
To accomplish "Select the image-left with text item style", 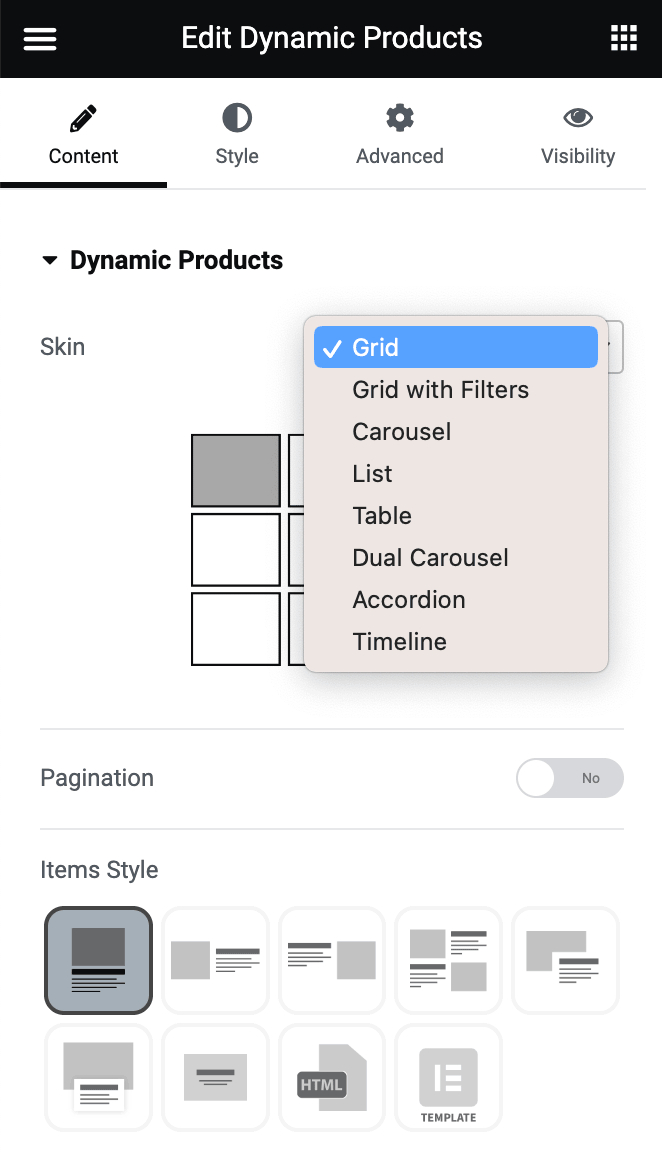I will pos(216,960).
